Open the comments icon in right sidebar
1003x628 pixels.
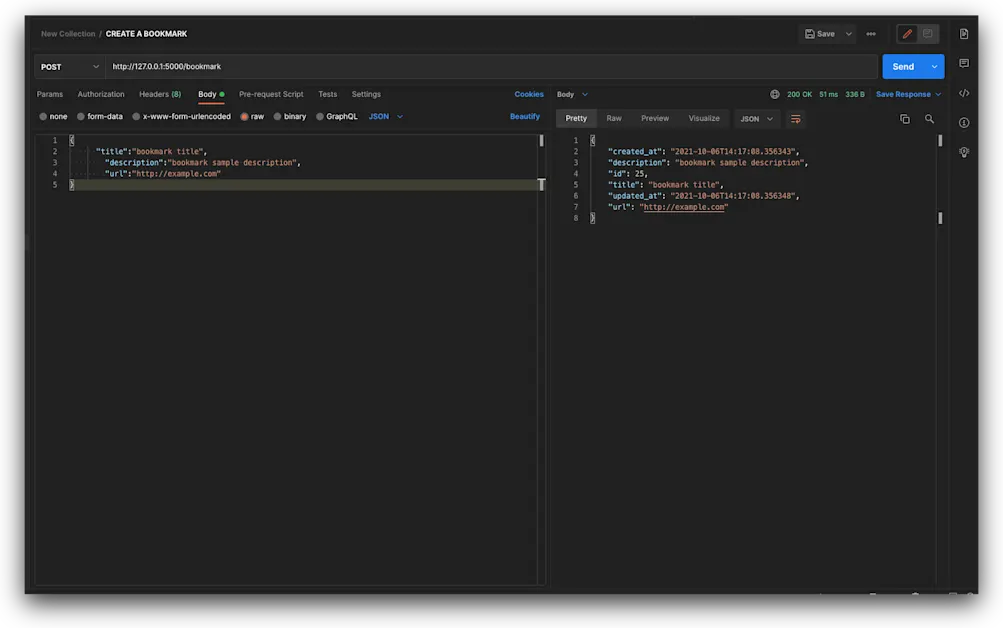(963, 64)
